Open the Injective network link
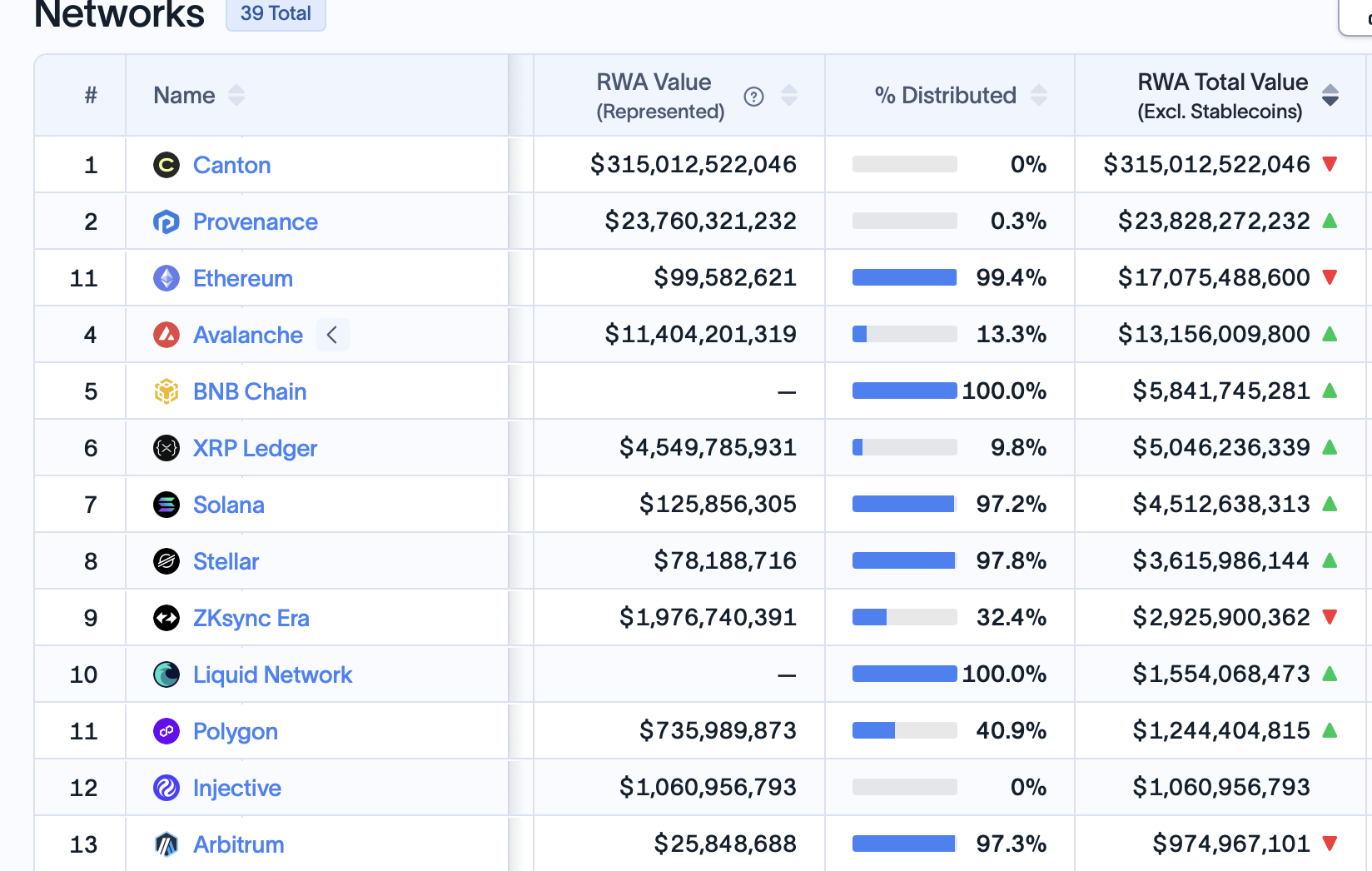 237,788
